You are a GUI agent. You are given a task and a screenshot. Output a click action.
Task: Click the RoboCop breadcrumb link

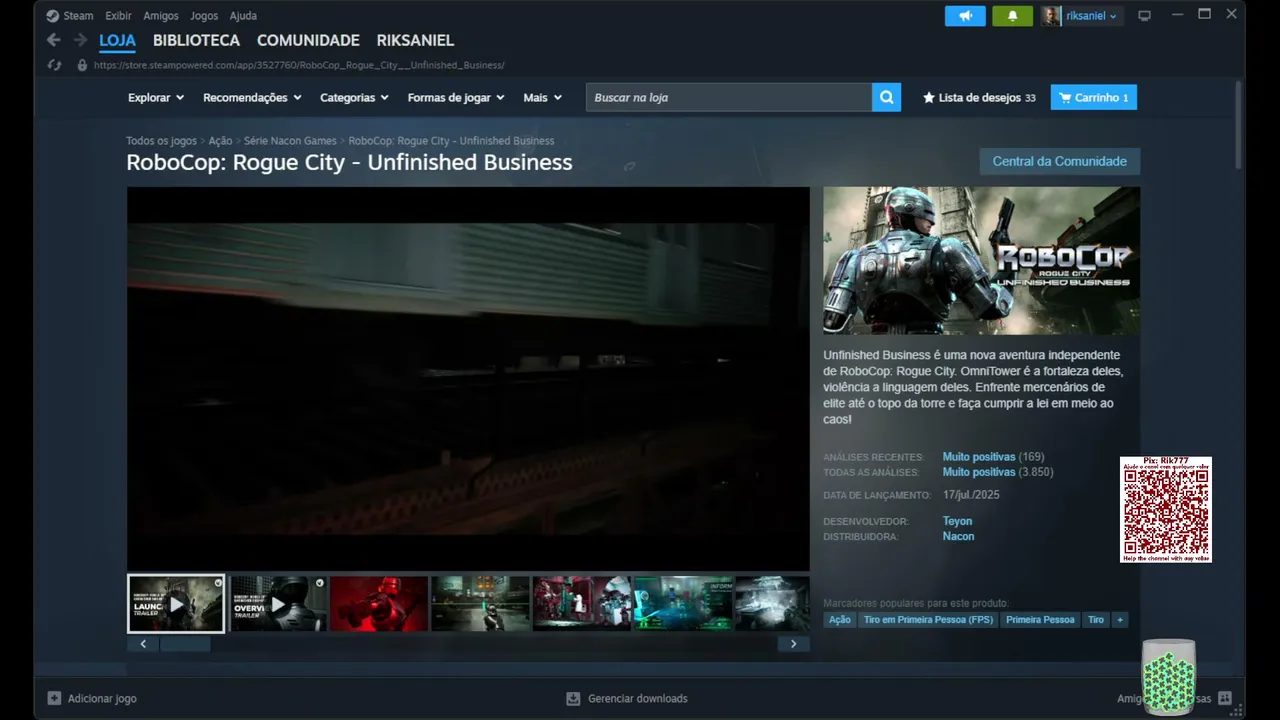pyautogui.click(x=451, y=141)
